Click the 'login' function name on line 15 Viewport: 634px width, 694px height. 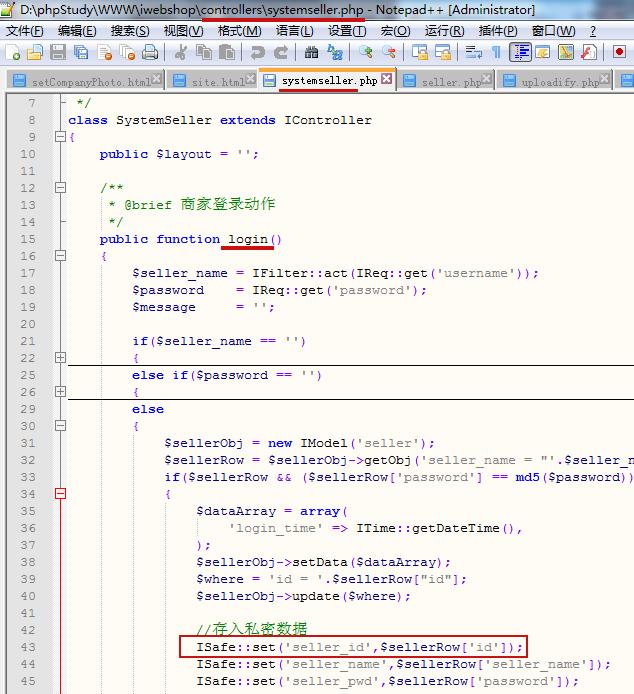248,239
